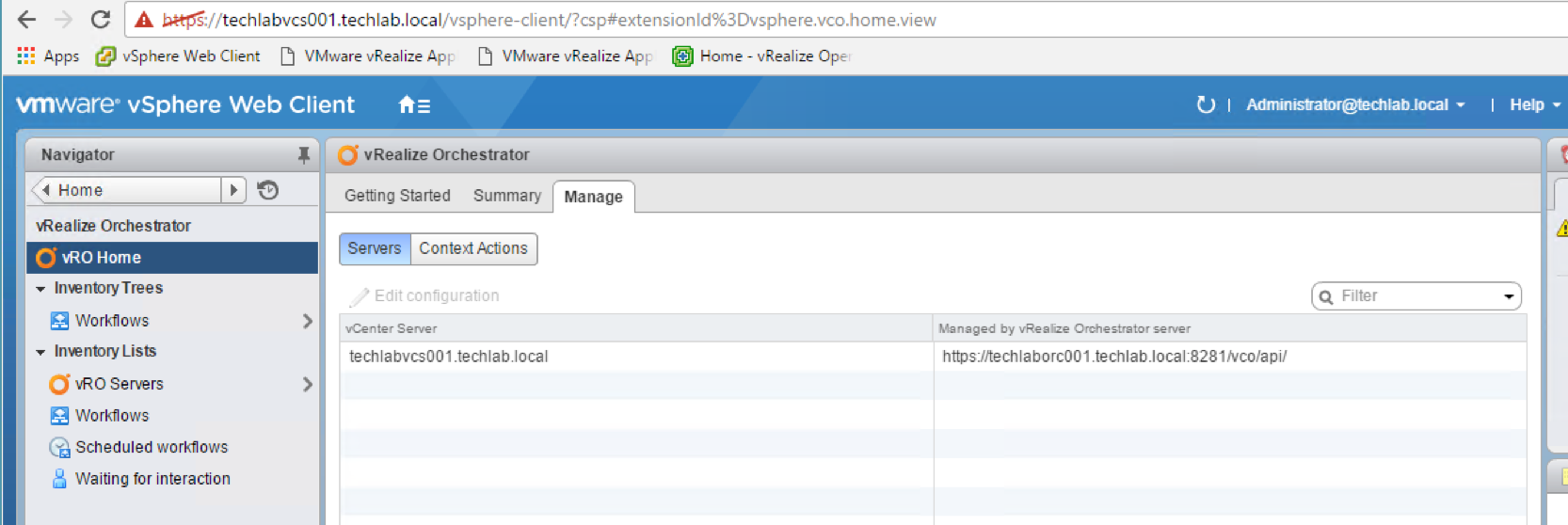This screenshot has height=525, width=1568.
Task: Click the vRealize Orchestrator title icon
Action: point(348,154)
